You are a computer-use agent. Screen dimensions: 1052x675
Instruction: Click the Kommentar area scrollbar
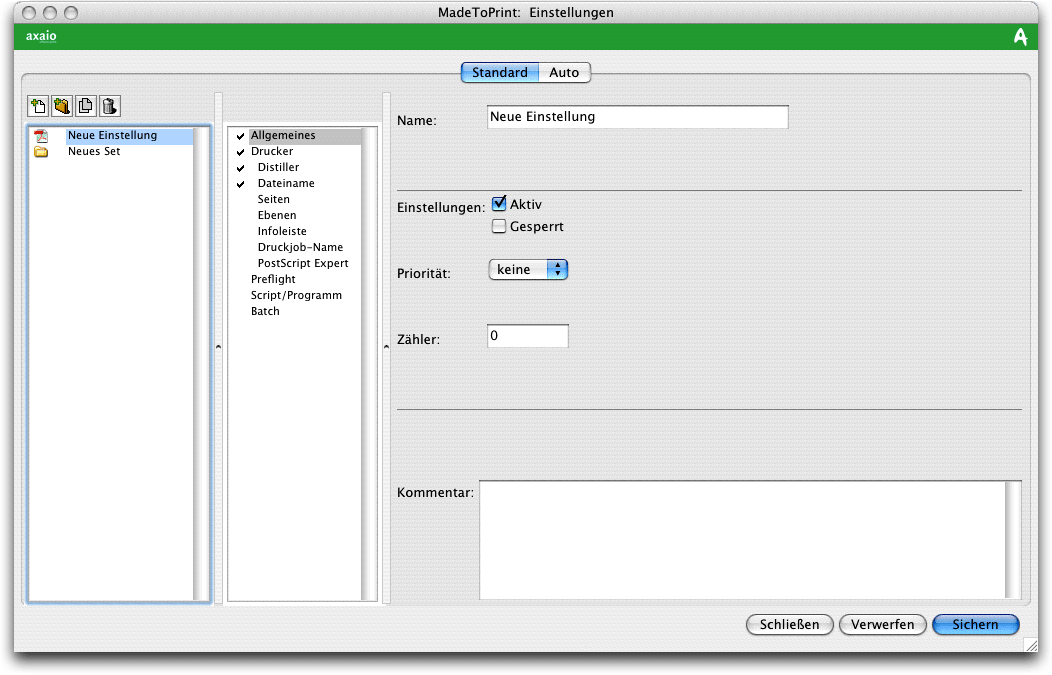coord(1013,540)
